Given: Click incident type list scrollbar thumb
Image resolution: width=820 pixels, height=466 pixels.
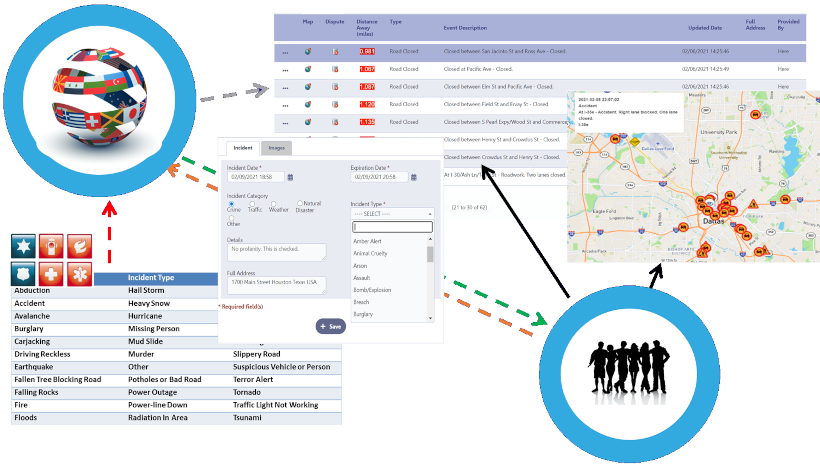Looking at the screenshot, I should pos(430,254).
